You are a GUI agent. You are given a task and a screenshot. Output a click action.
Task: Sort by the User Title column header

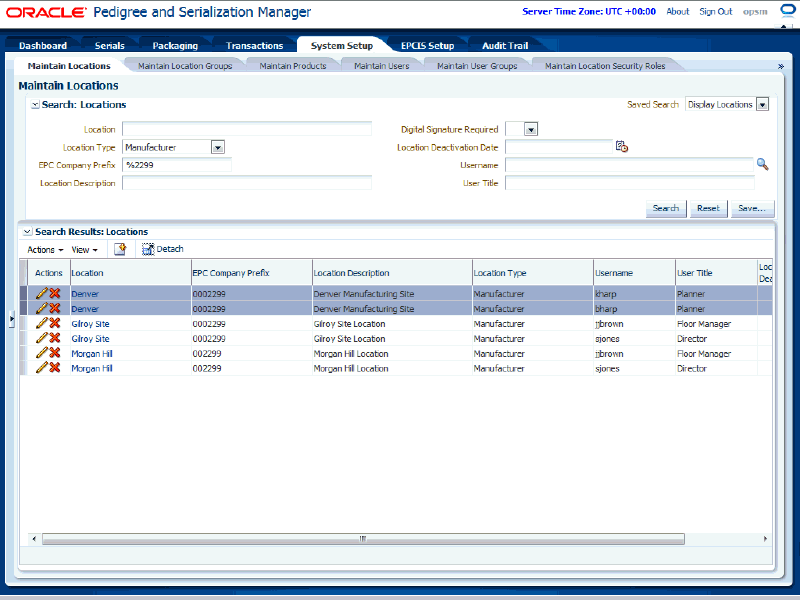coord(716,272)
